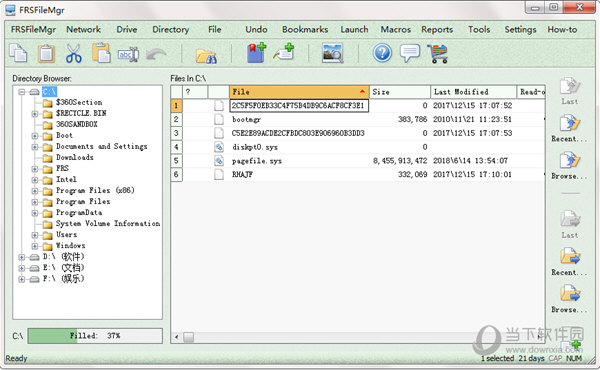Open the Directory menu
The height and width of the screenshot is (370, 600).
tap(171, 29)
